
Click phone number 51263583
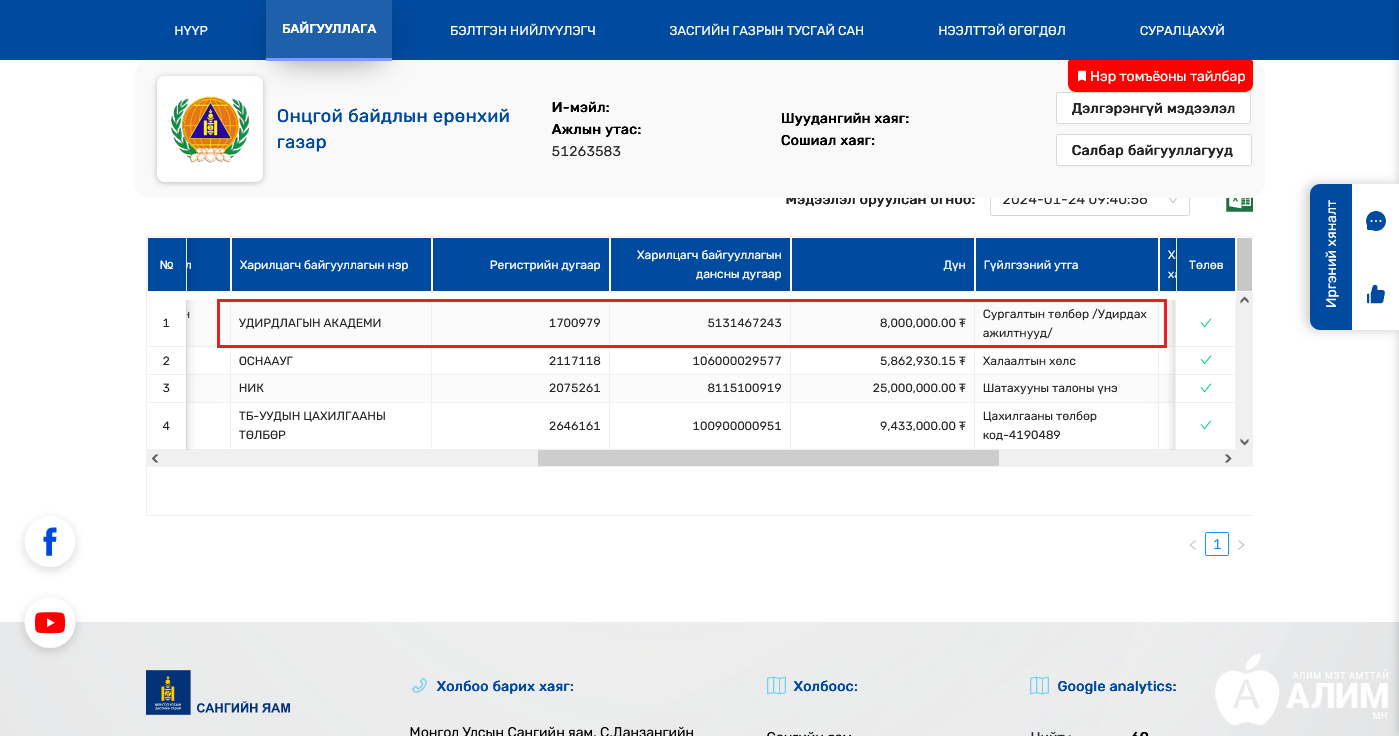point(586,152)
